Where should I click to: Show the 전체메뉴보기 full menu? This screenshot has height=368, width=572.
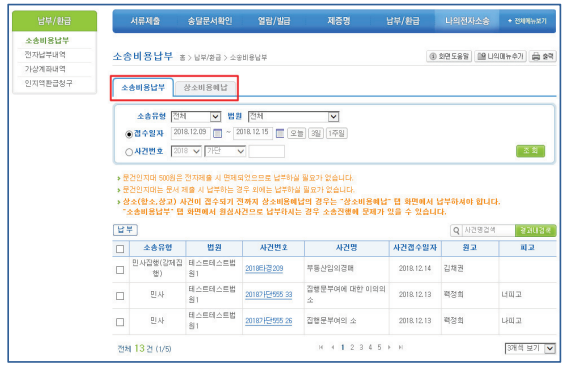point(527,21)
